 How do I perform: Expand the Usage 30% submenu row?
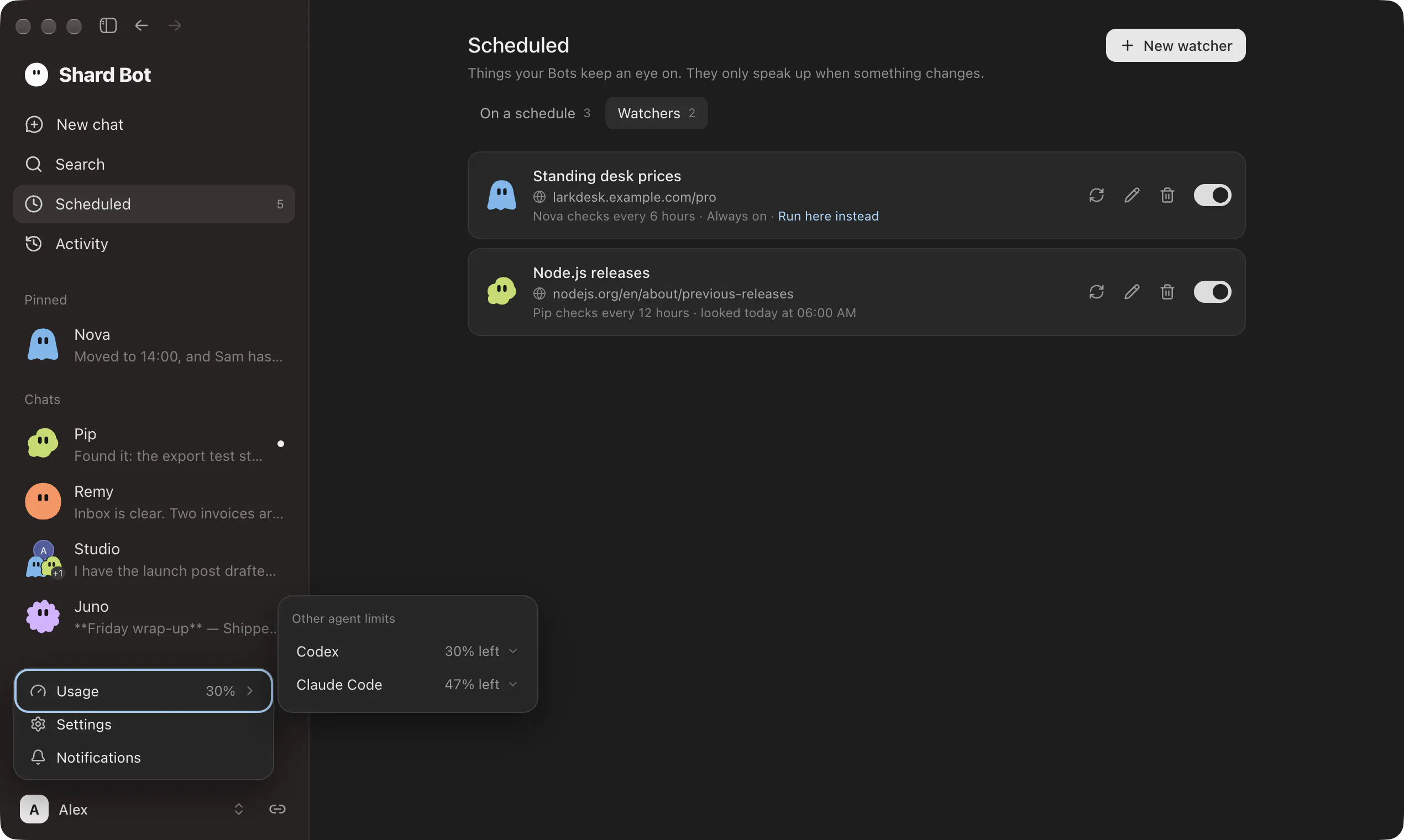(143, 691)
